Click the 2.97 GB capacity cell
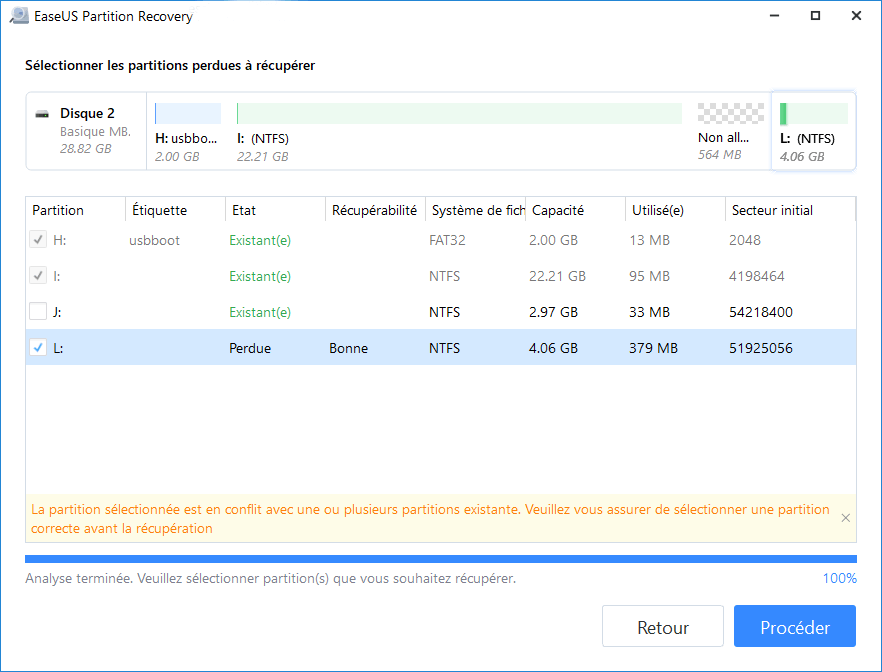The width and height of the screenshot is (882, 672). [x=553, y=312]
